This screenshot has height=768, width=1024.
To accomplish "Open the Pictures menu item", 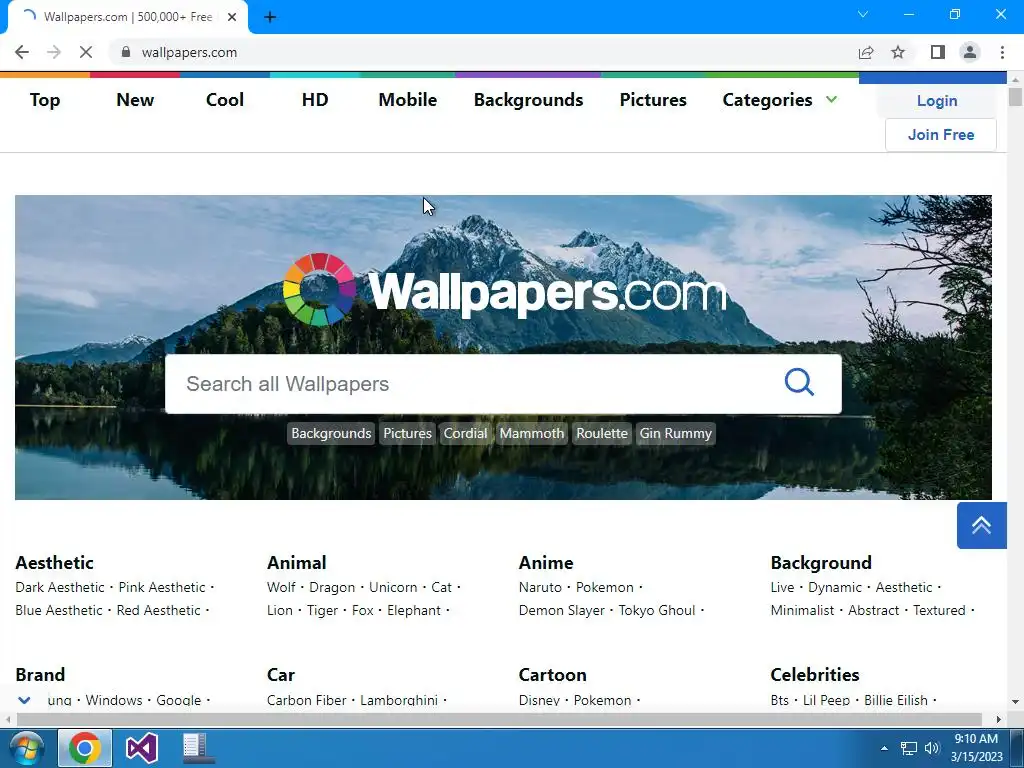I will [x=653, y=100].
